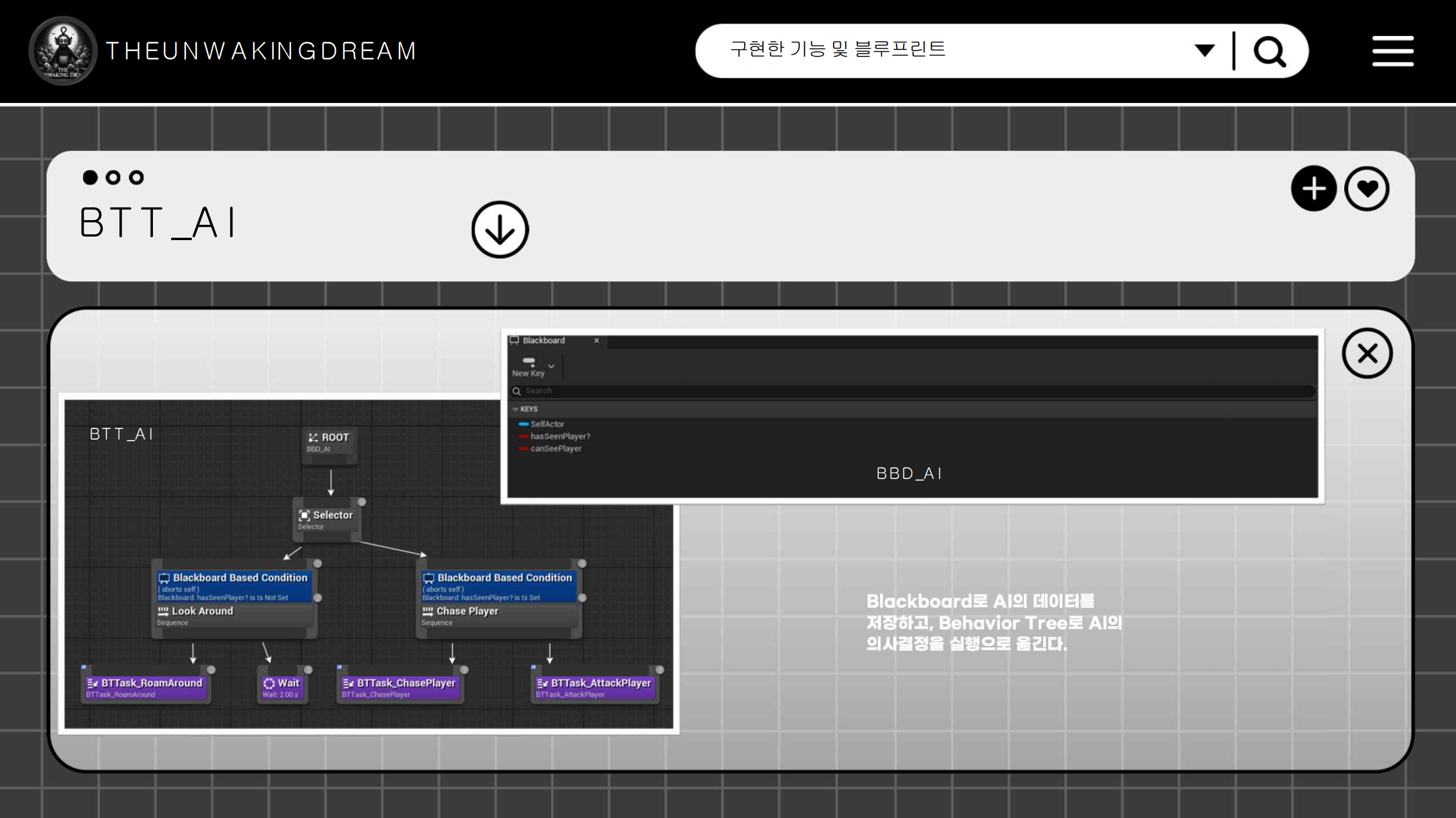Select the second carousel dot

coord(113,178)
